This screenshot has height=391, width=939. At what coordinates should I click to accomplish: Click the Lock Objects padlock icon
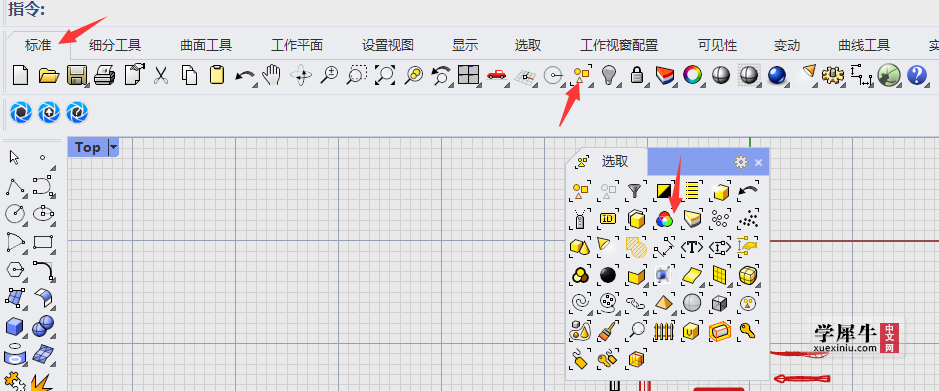pos(637,75)
